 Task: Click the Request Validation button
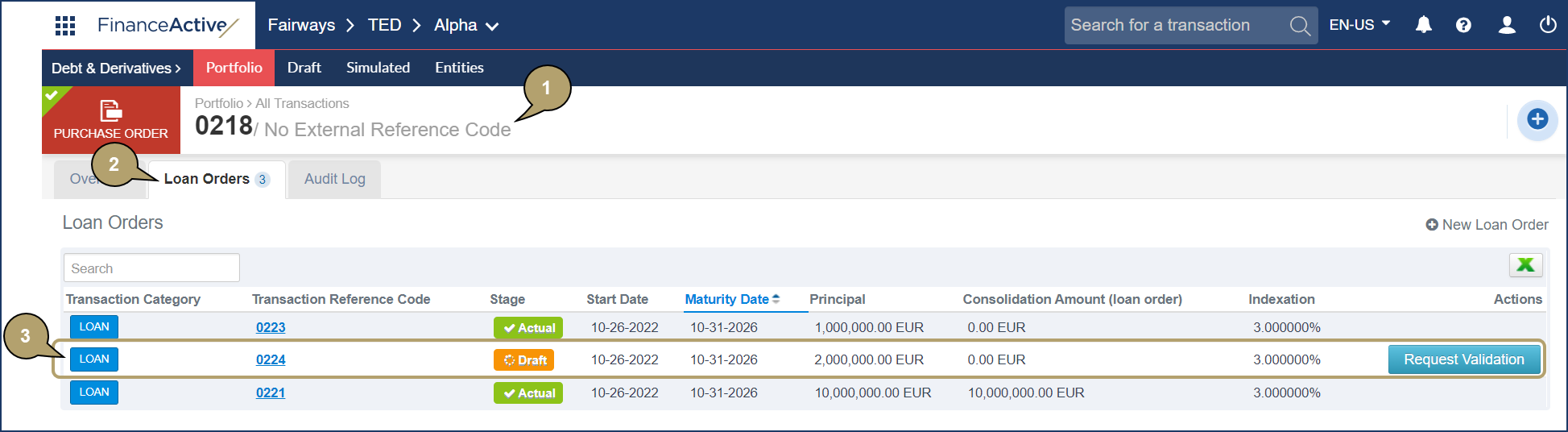click(x=1463, y=359)
